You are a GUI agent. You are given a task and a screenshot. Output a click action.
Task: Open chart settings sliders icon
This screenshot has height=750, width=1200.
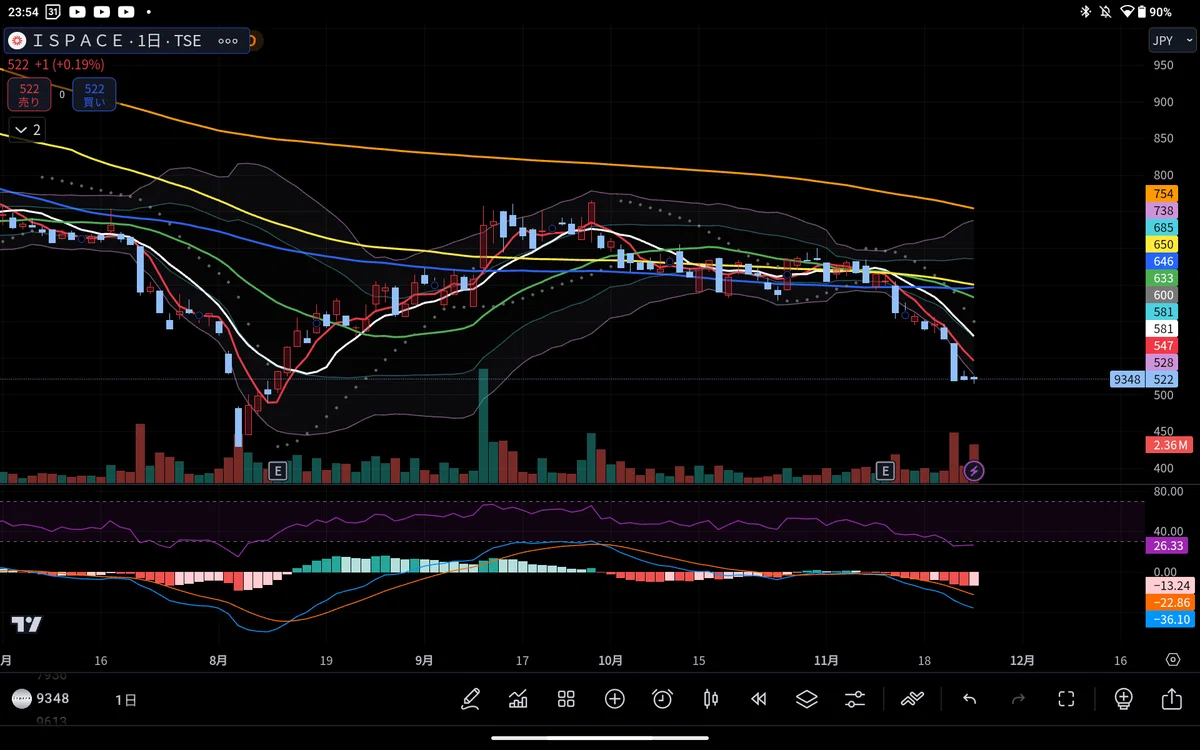point(855,699)
